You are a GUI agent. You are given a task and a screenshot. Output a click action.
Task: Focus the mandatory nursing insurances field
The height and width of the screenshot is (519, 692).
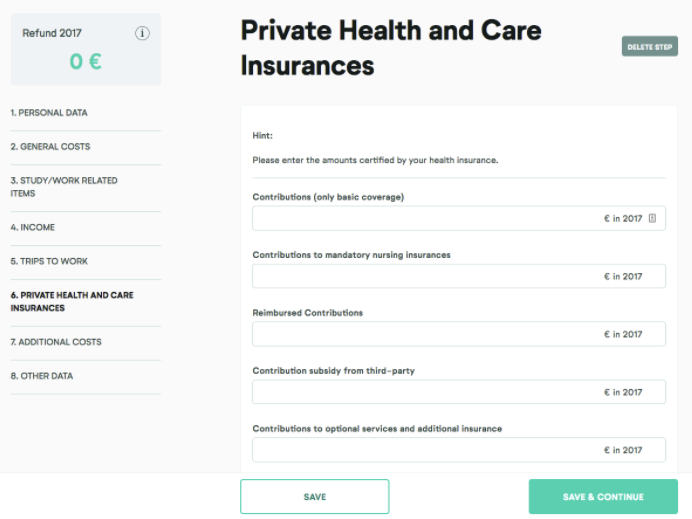[x=459, y=276]
